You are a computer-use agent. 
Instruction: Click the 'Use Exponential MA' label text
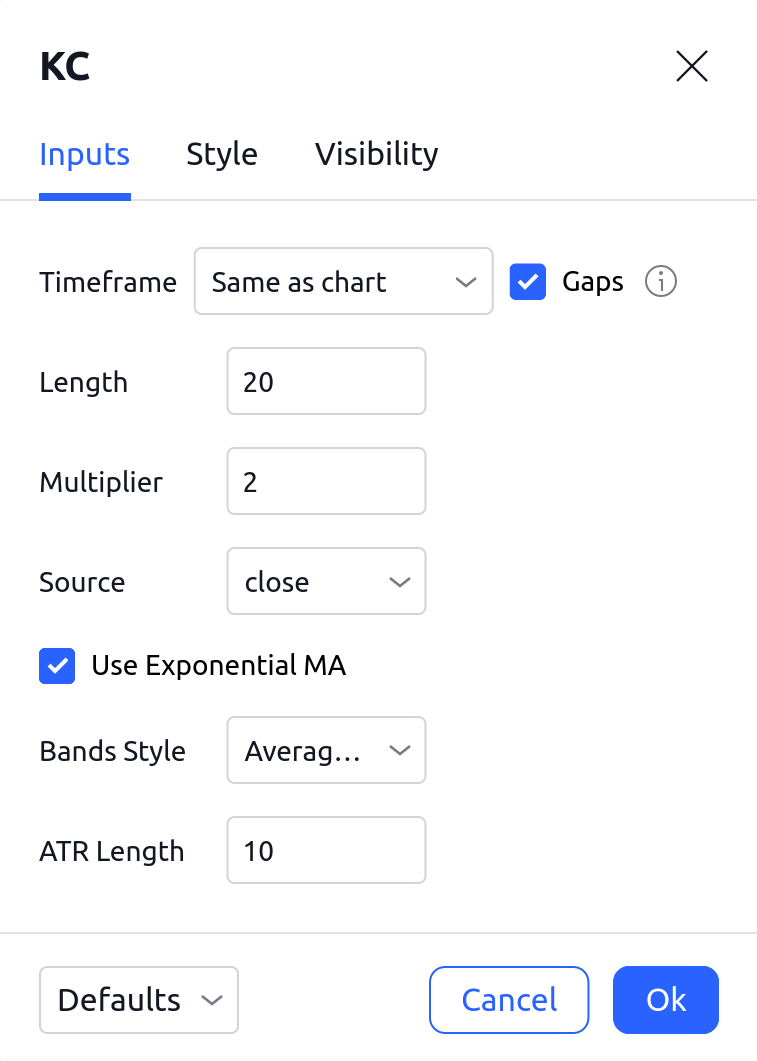218,666
